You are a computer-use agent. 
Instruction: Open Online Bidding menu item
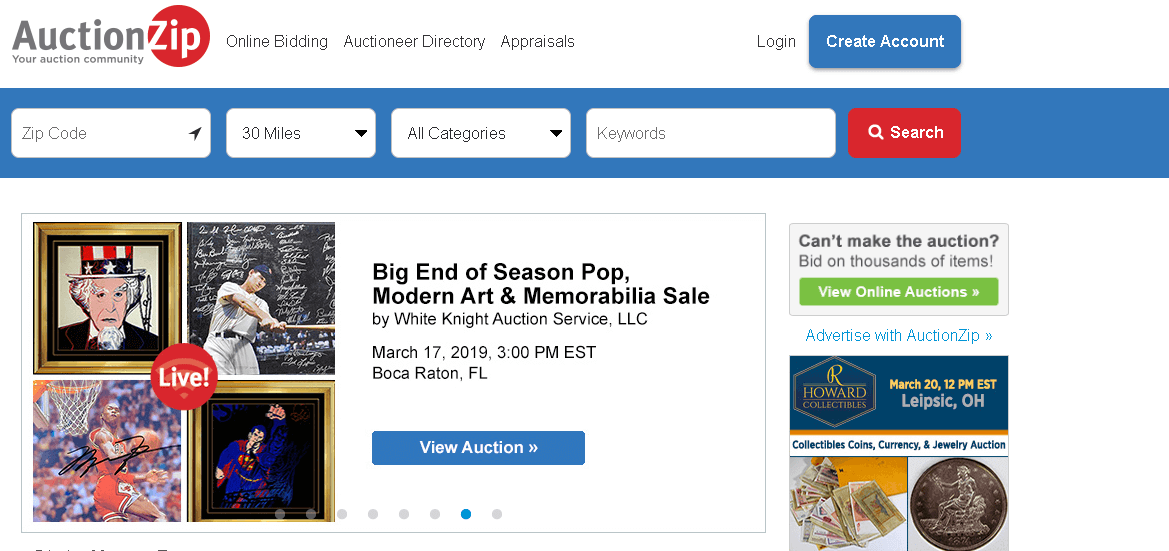click(277, 42)
